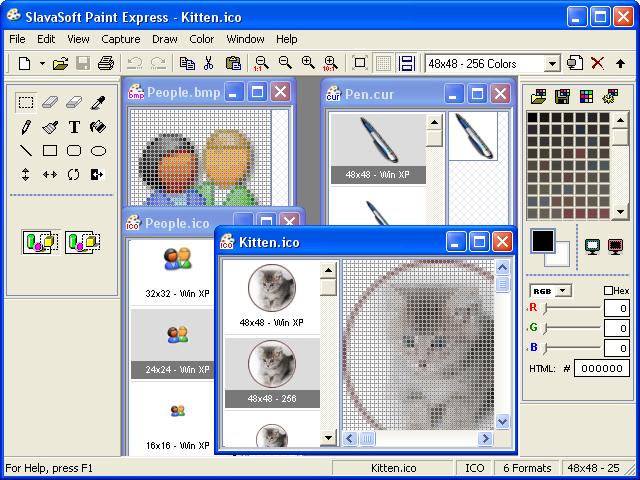Click the printer icon in toolbar
This screenshot has width=640, height=480.
[x=105, y=63]
